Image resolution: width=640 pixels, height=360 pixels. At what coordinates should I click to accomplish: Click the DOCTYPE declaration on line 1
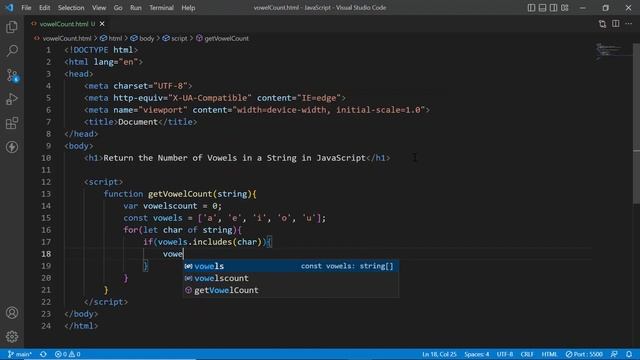pyautogui.click(x=101, y=50)
